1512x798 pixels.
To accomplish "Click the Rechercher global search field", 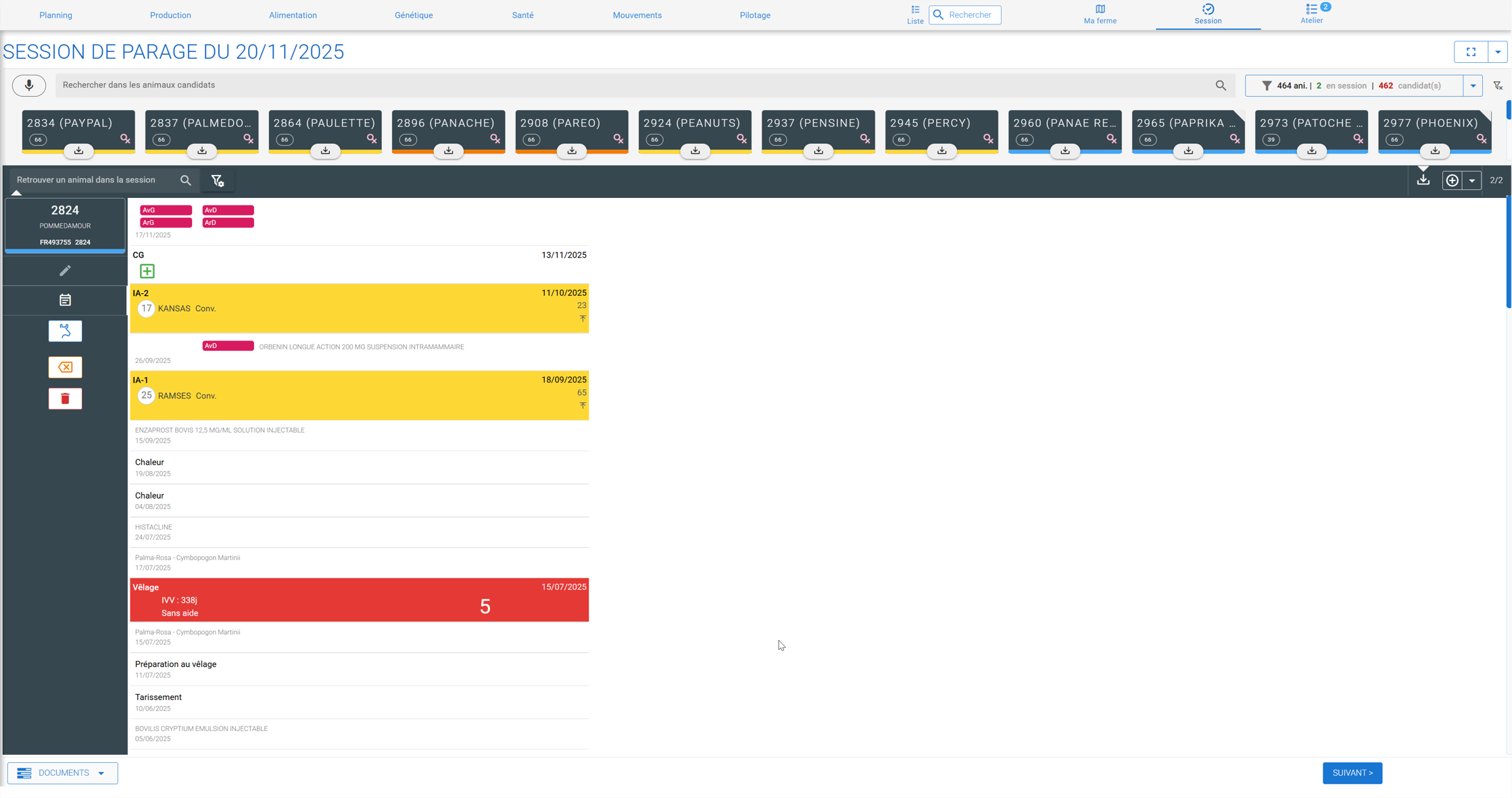I will click(965, 15).
